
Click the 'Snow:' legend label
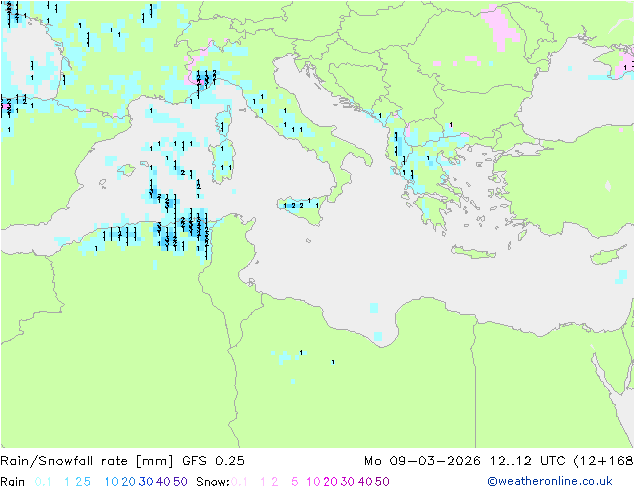213,482
